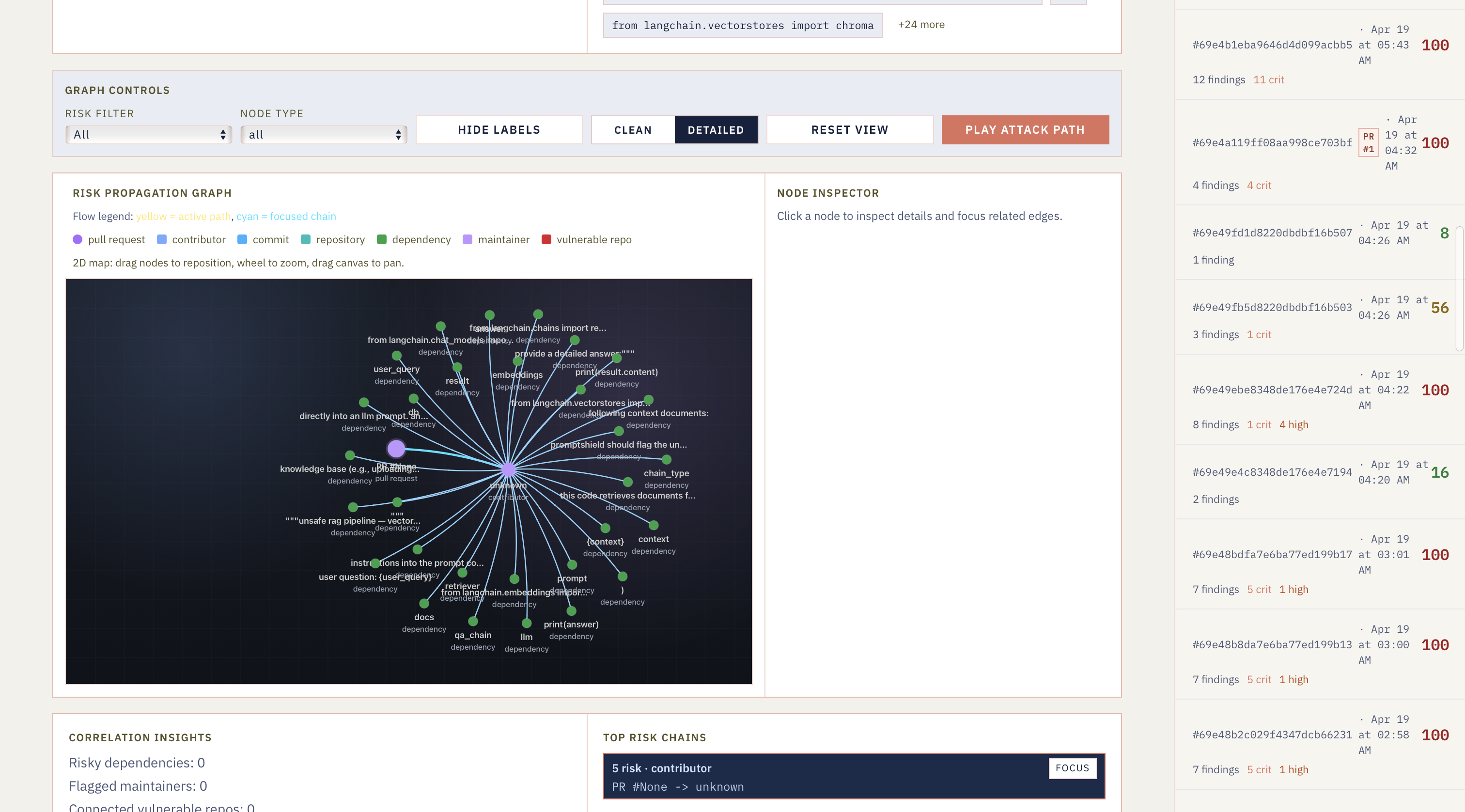Click the central contributor hub node
The width and height of the screenshot is (1465, 812).
(x=508, y=469)
